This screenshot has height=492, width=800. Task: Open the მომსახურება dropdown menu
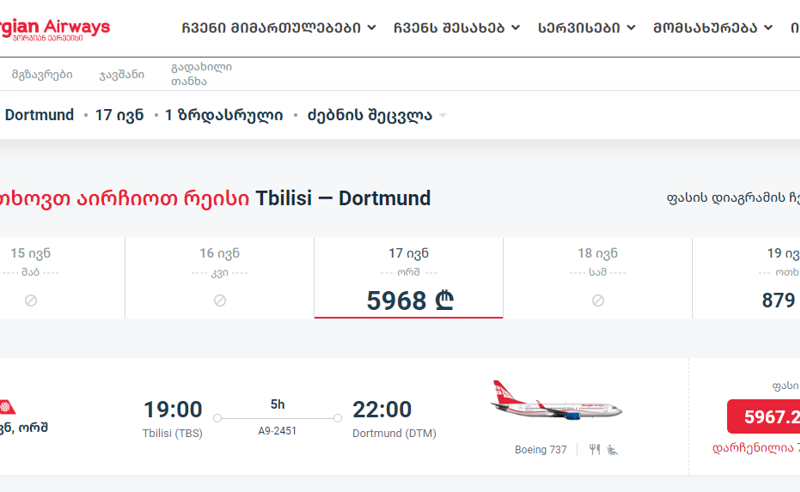click(713, 28)
